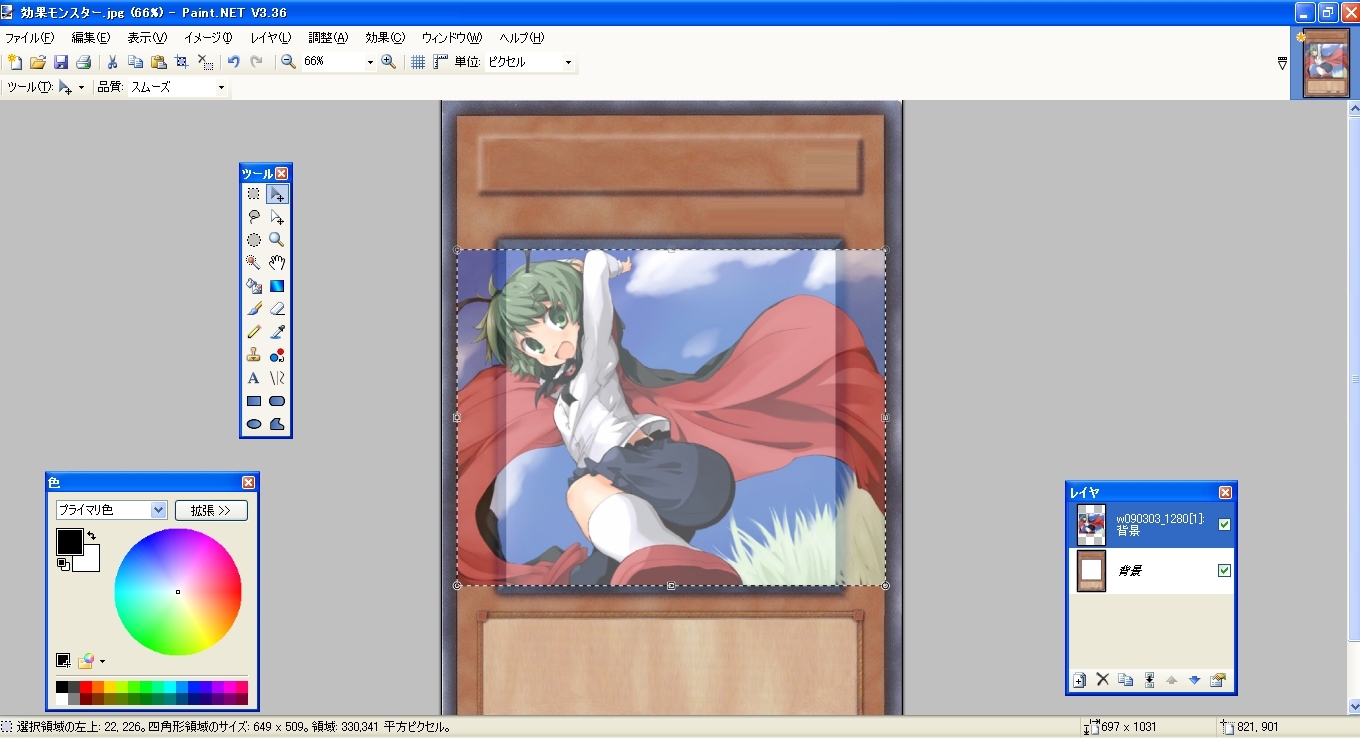
Task: Select the Lasso Select tool
Action: pyautogui.click(x=254, y=217)
